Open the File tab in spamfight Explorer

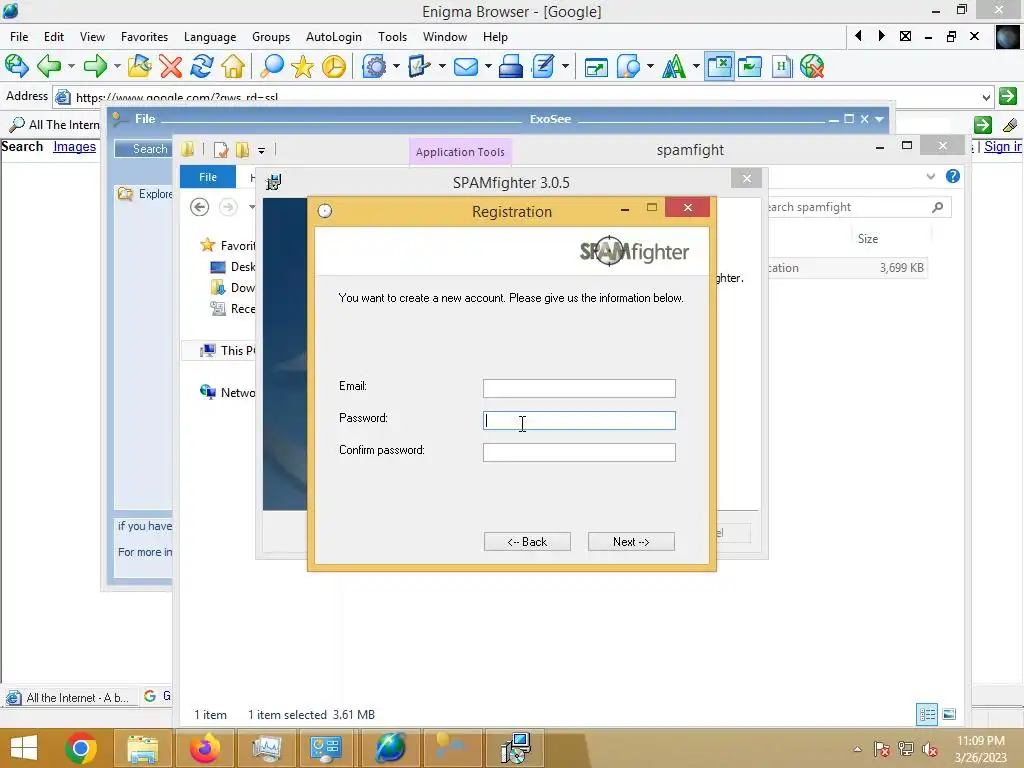[208, 177]
